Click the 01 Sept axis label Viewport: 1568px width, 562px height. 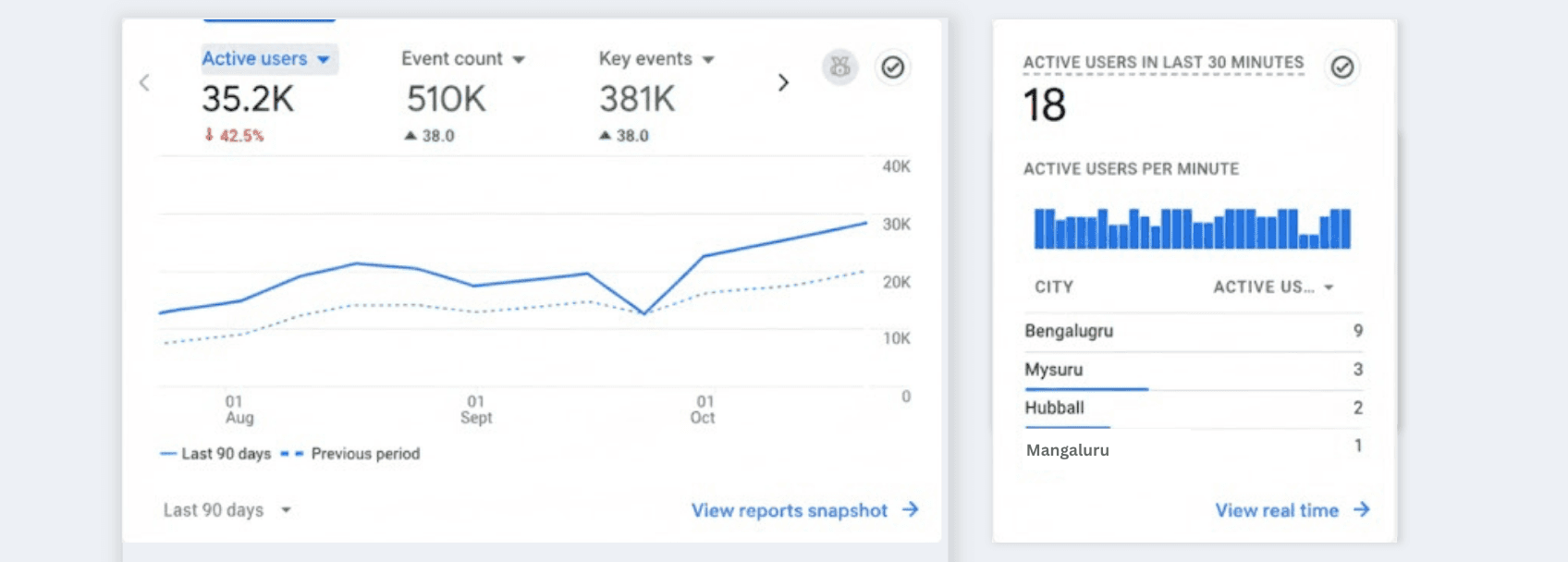click(x=476, y=409)
